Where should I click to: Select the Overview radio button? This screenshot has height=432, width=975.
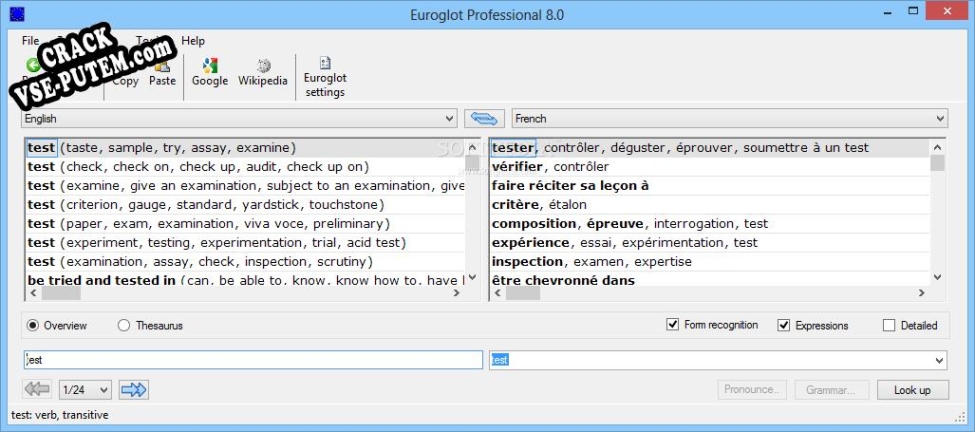coord(33,325)
